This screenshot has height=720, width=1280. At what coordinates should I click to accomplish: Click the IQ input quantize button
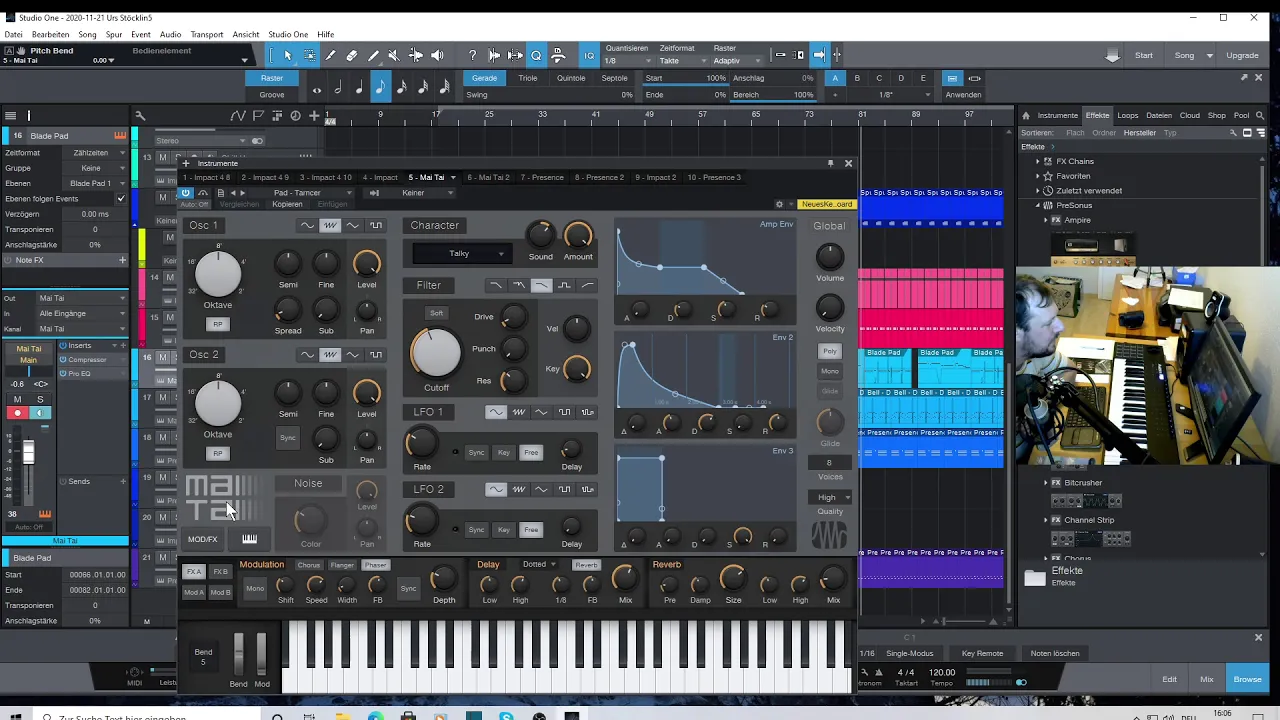click(x=589, y=56)
